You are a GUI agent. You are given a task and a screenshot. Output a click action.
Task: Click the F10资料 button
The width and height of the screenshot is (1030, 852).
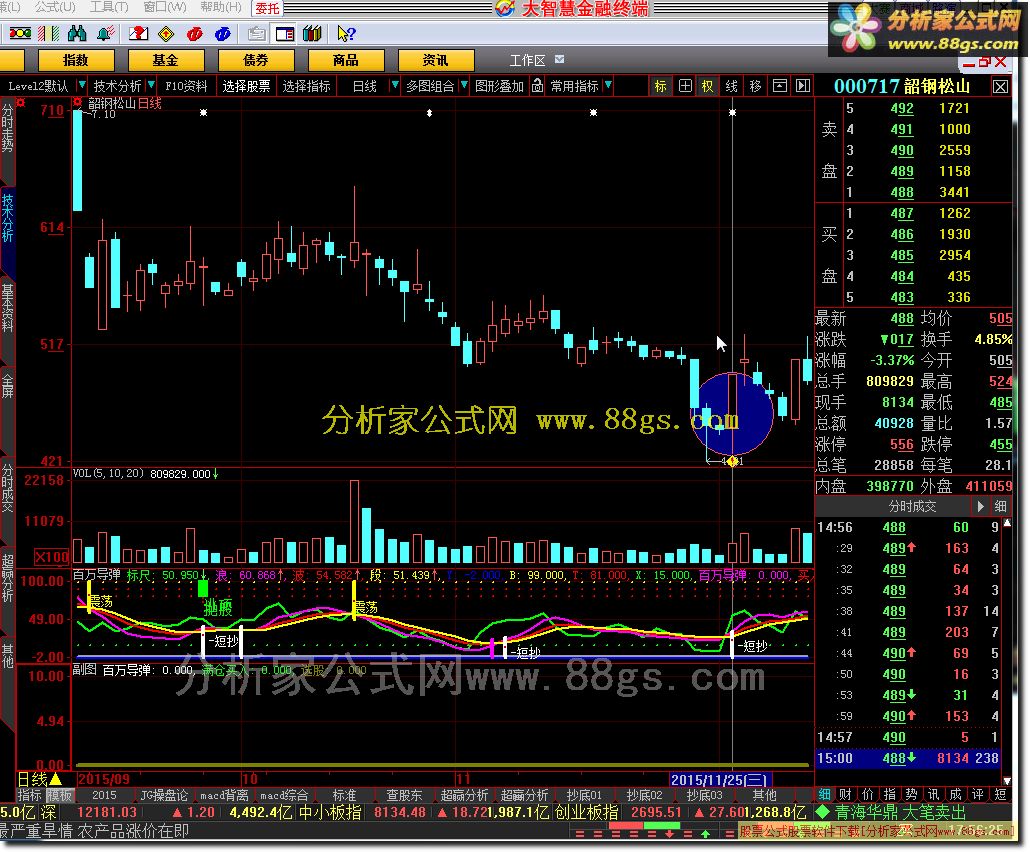187,86
